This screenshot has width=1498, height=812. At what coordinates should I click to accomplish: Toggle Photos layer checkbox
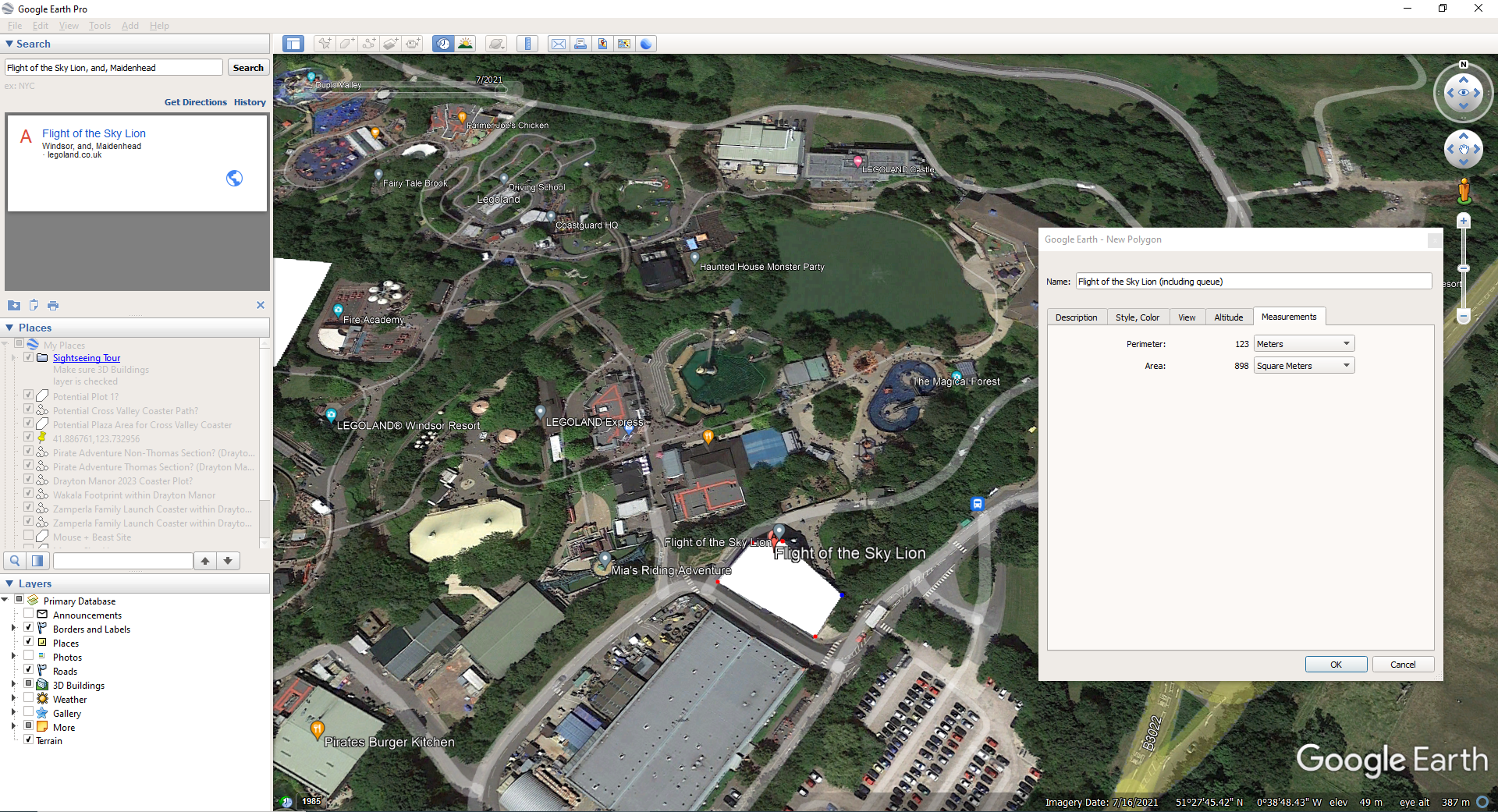[29, 656]
